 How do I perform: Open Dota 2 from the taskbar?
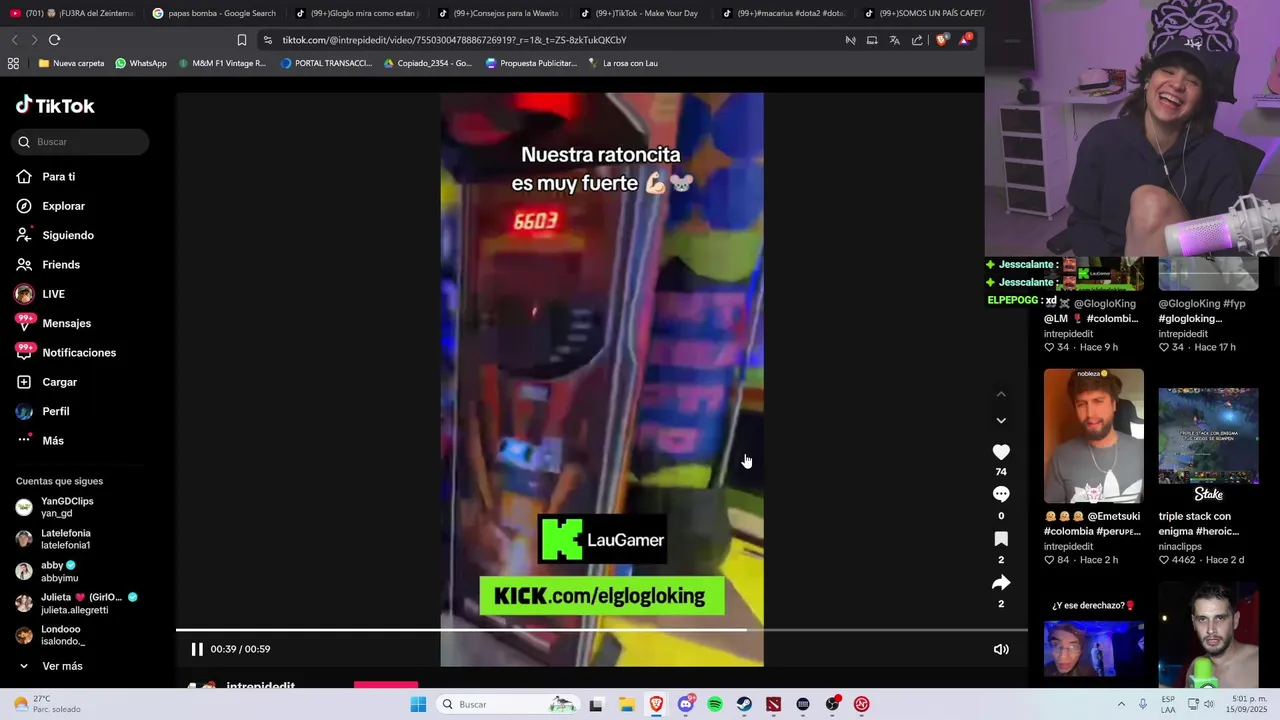coord(773,704)
